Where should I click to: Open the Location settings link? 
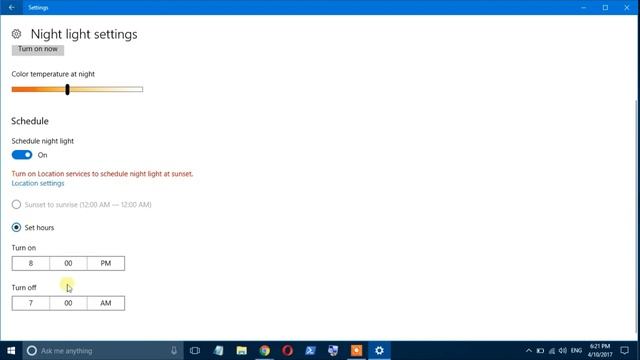coord(38,183)
